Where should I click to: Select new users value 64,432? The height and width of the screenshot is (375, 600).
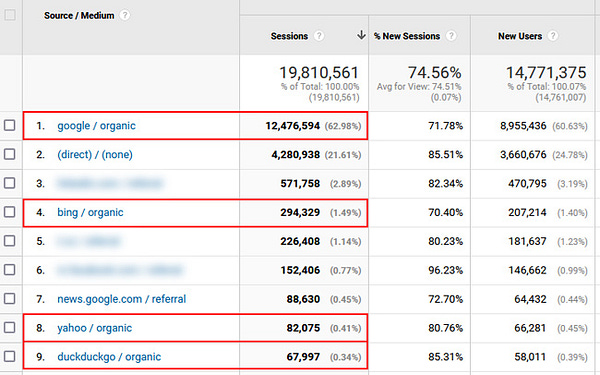pos(530,299)
